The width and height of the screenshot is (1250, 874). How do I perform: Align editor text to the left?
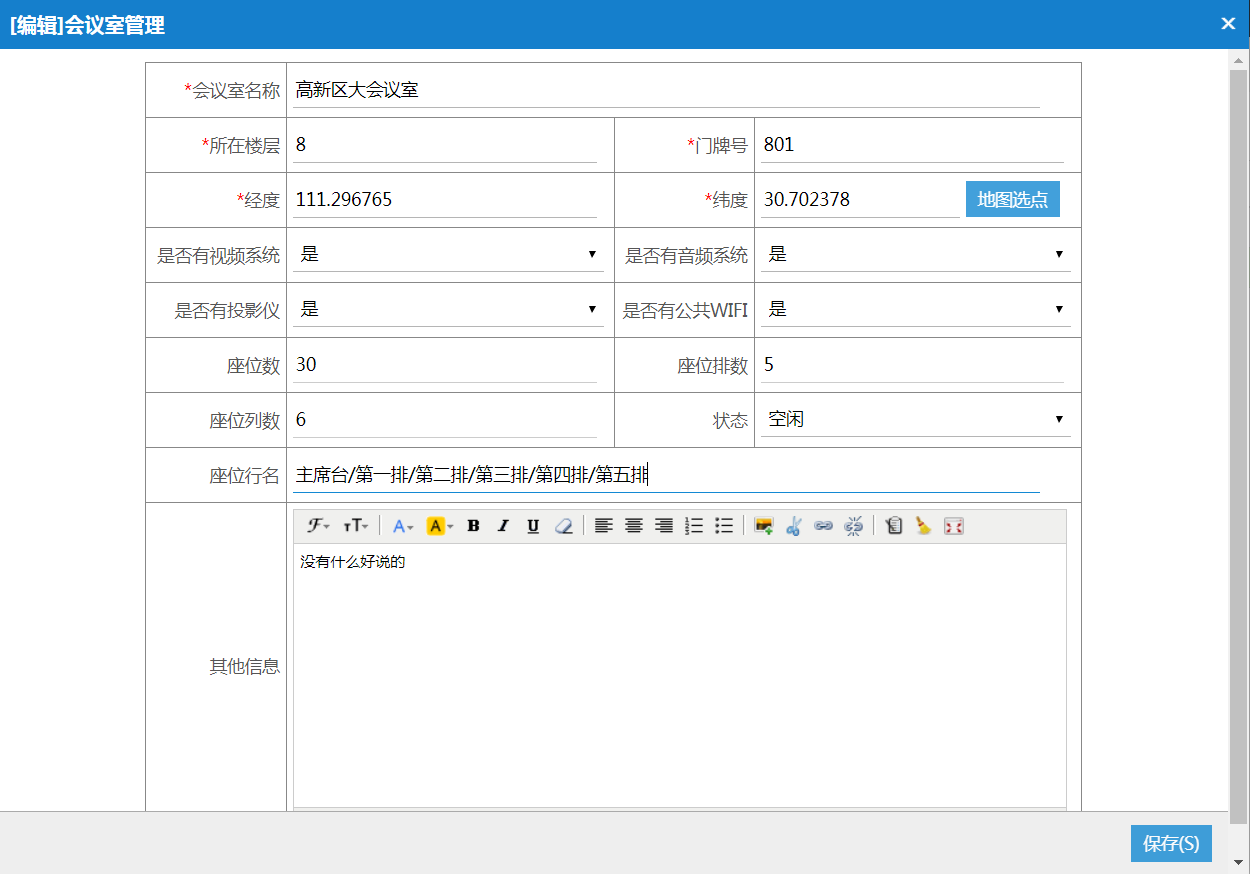coord(603,526)
